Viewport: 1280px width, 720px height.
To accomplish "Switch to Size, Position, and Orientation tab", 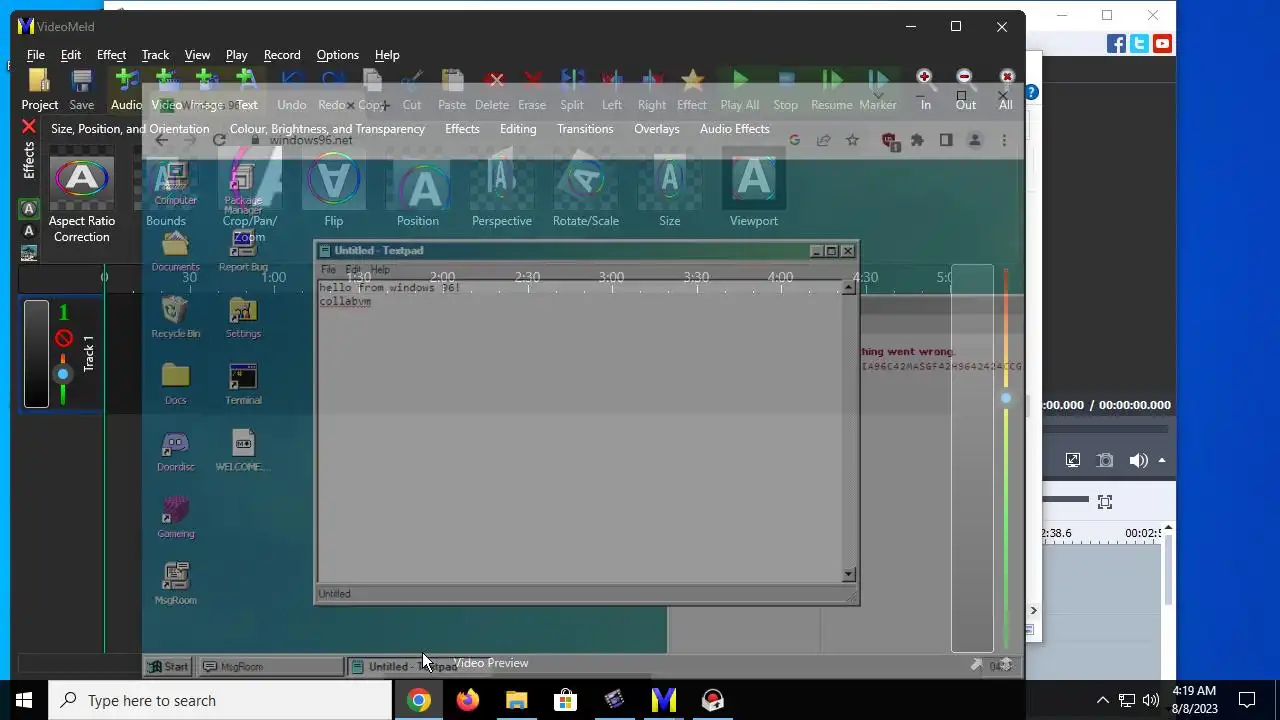I will [130, 129].
